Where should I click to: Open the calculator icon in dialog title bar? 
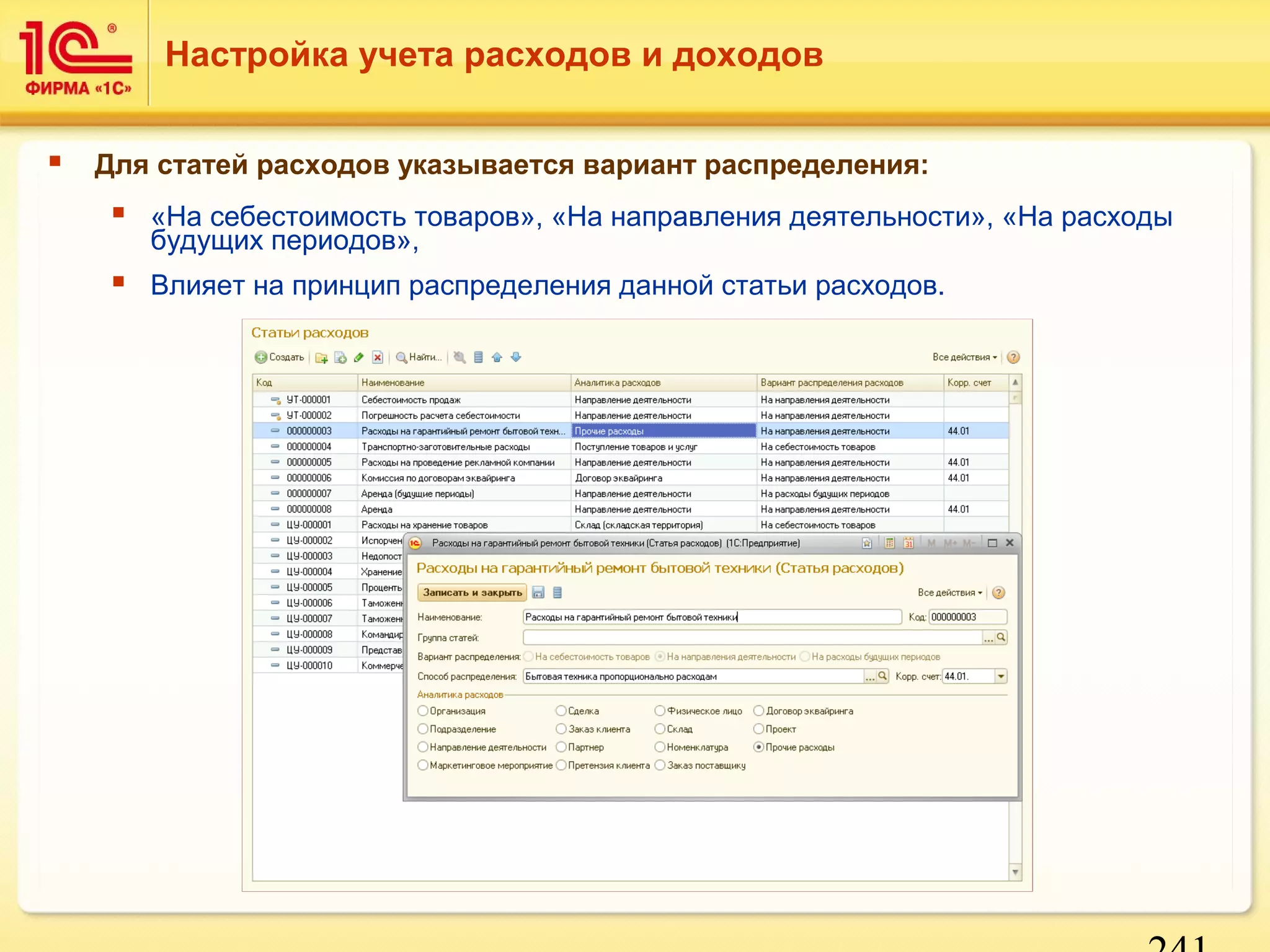click(889, 543)
